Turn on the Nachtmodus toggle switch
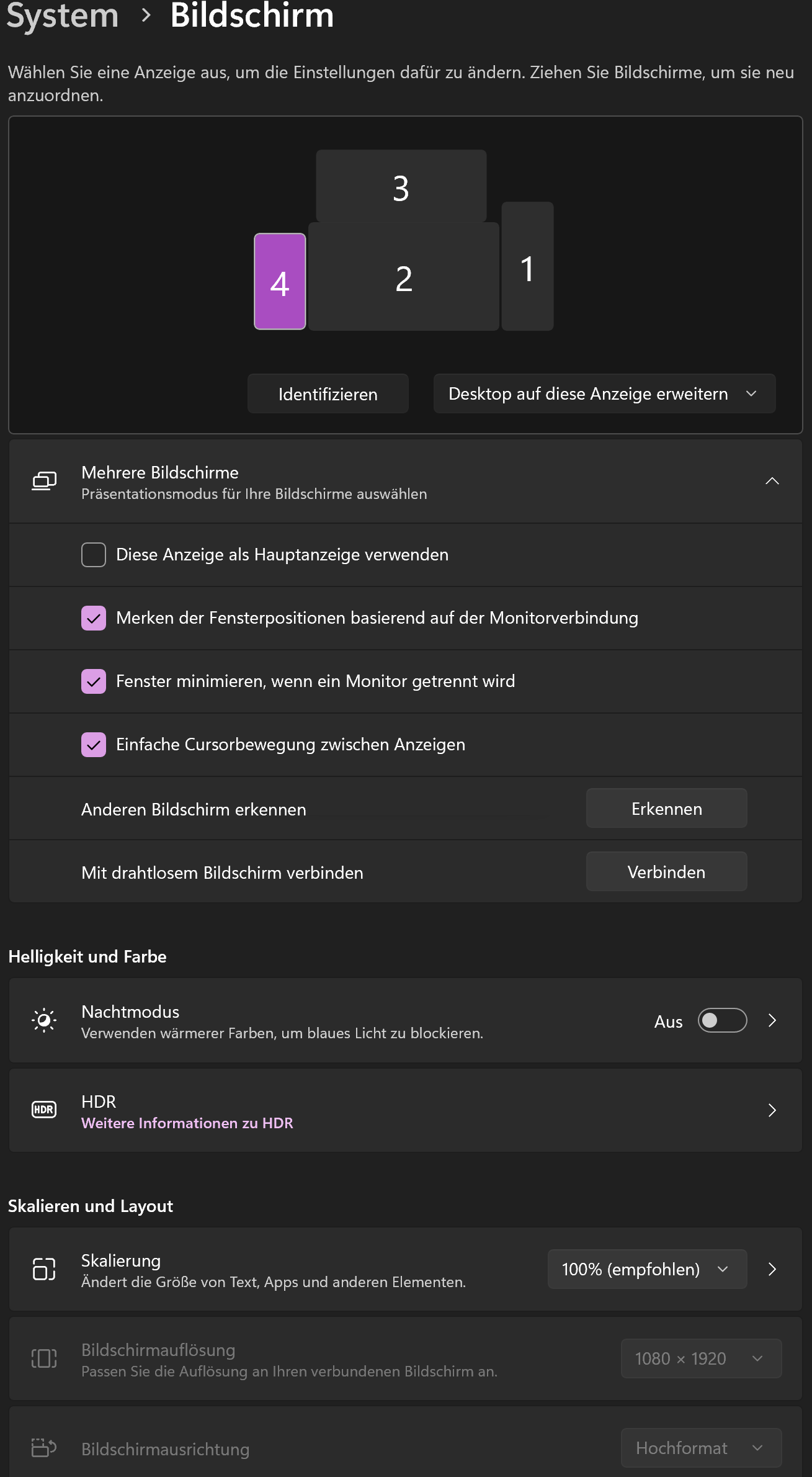The height and width of the screenshot is (1477, 812). point(722,1021)
